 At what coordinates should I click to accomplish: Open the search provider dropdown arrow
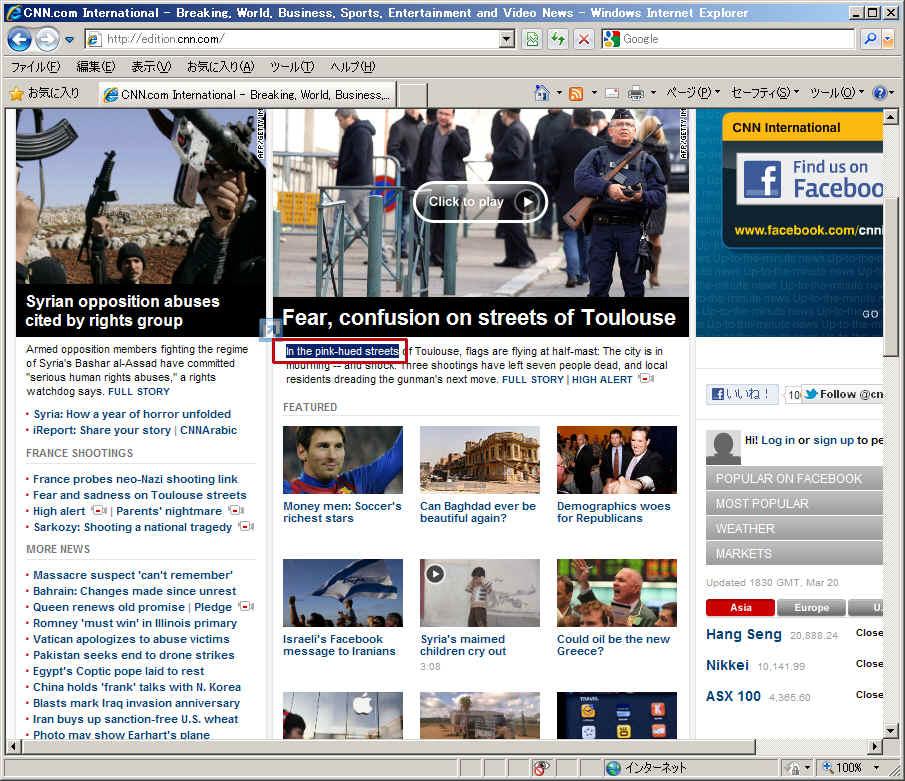[888, 39]
